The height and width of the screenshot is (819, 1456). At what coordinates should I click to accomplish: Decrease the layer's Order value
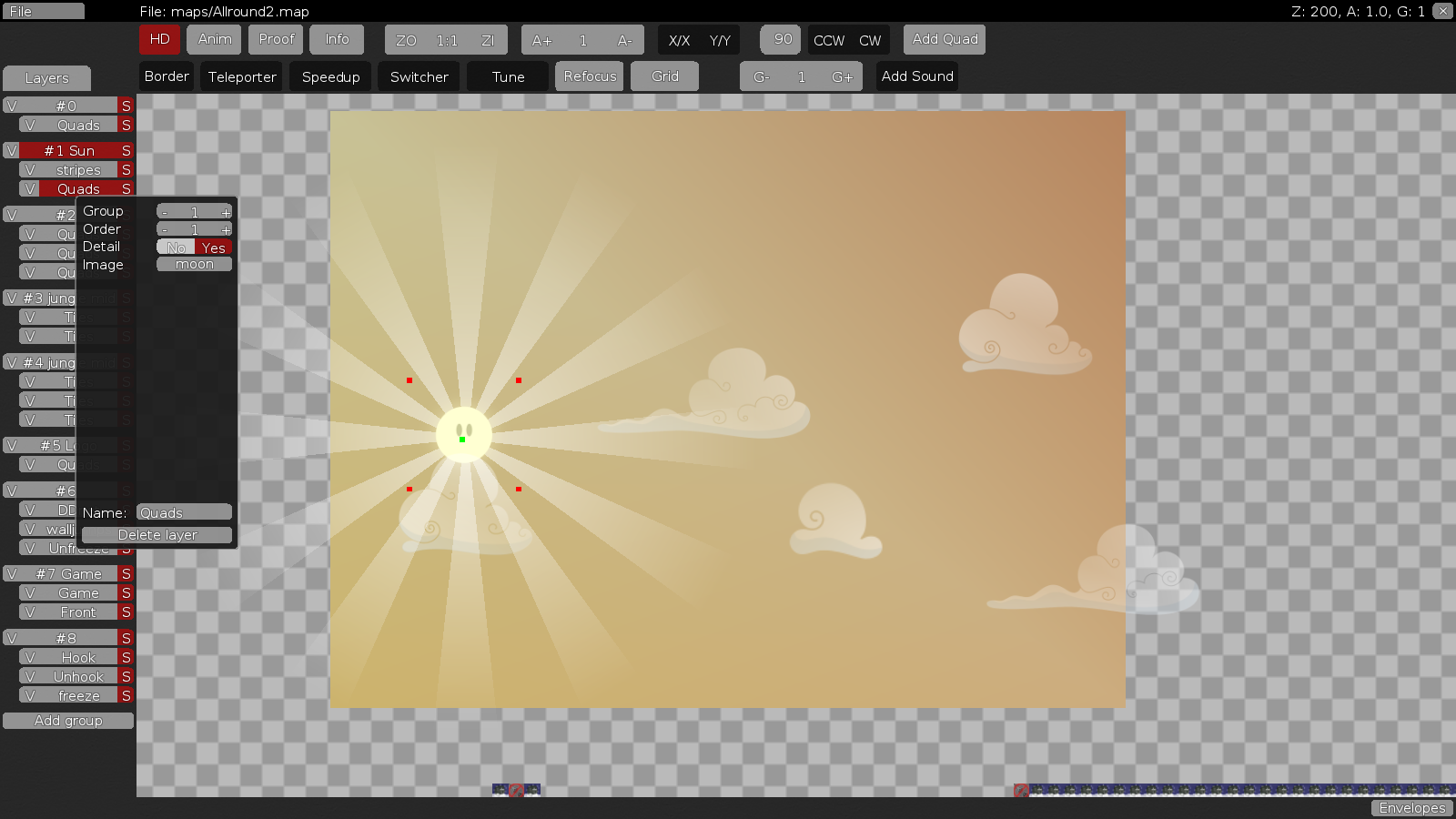(165, 229)
